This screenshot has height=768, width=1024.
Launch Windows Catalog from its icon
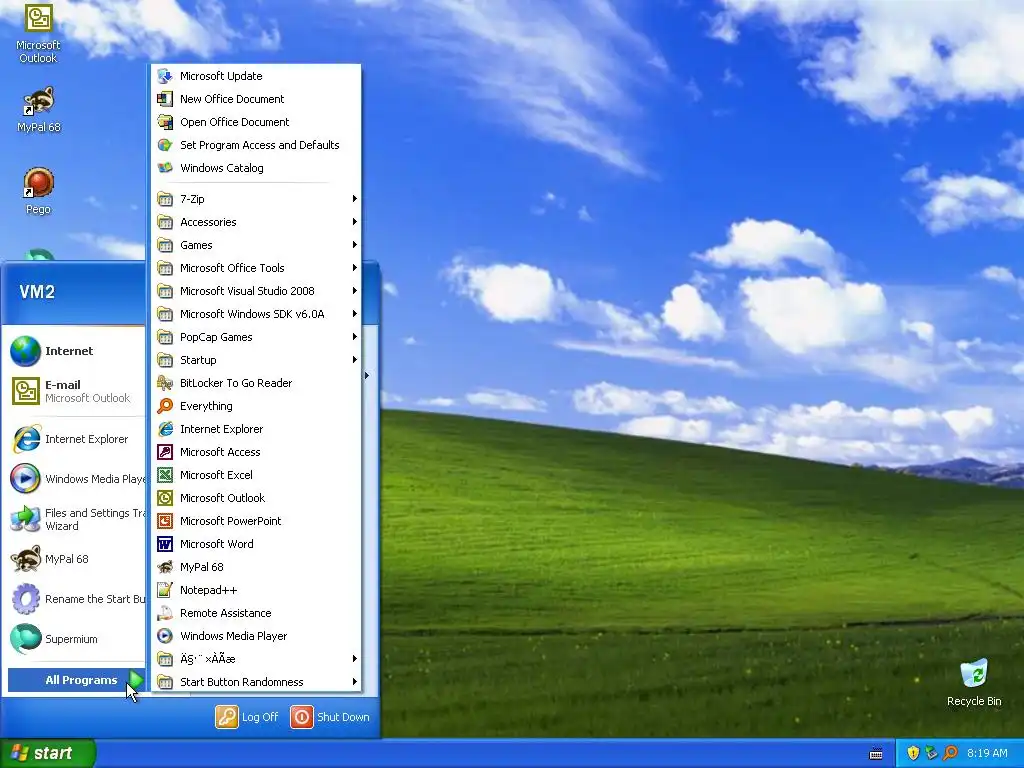click(165, 168)
